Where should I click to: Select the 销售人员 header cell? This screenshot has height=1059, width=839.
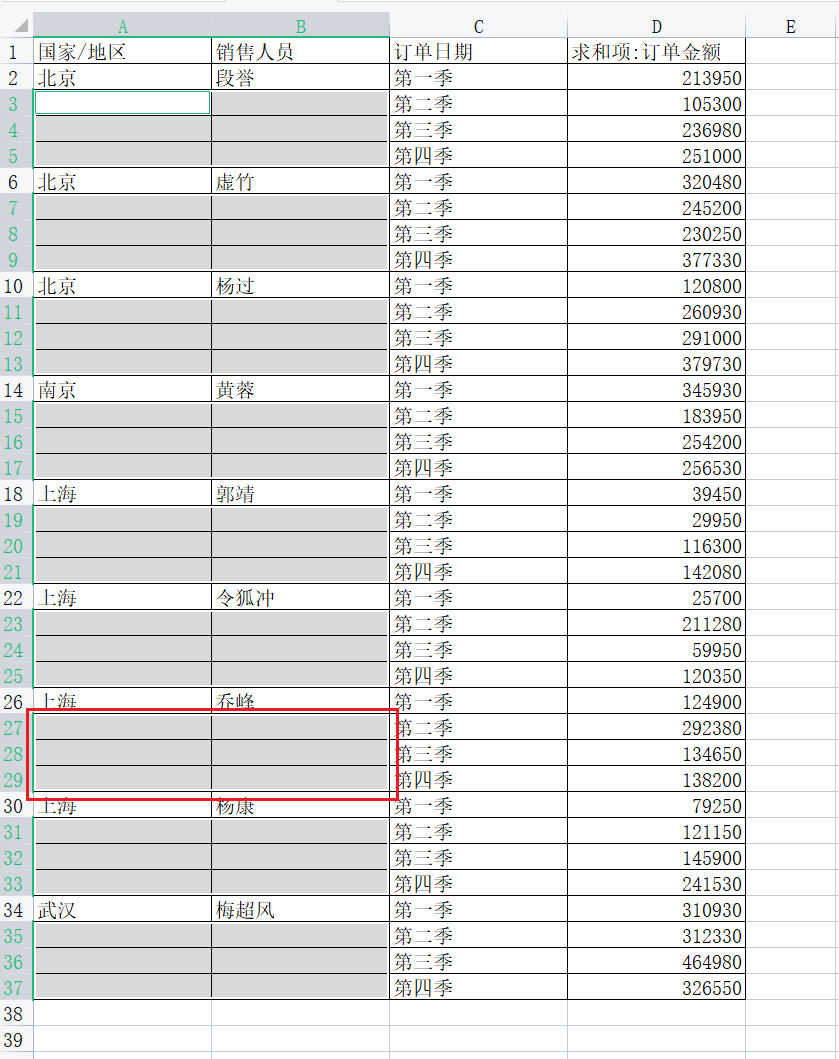[x=300, y=52]
